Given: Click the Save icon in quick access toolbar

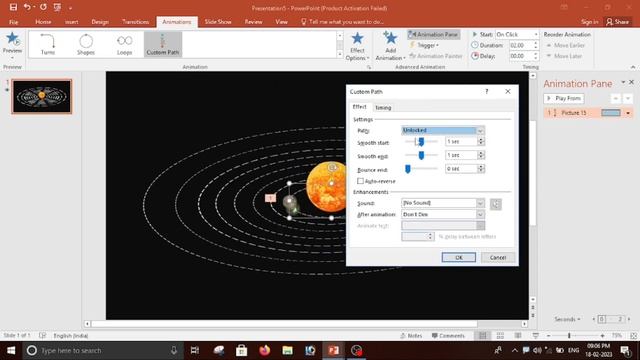Looking at the screenshot, I should [13, 7].
